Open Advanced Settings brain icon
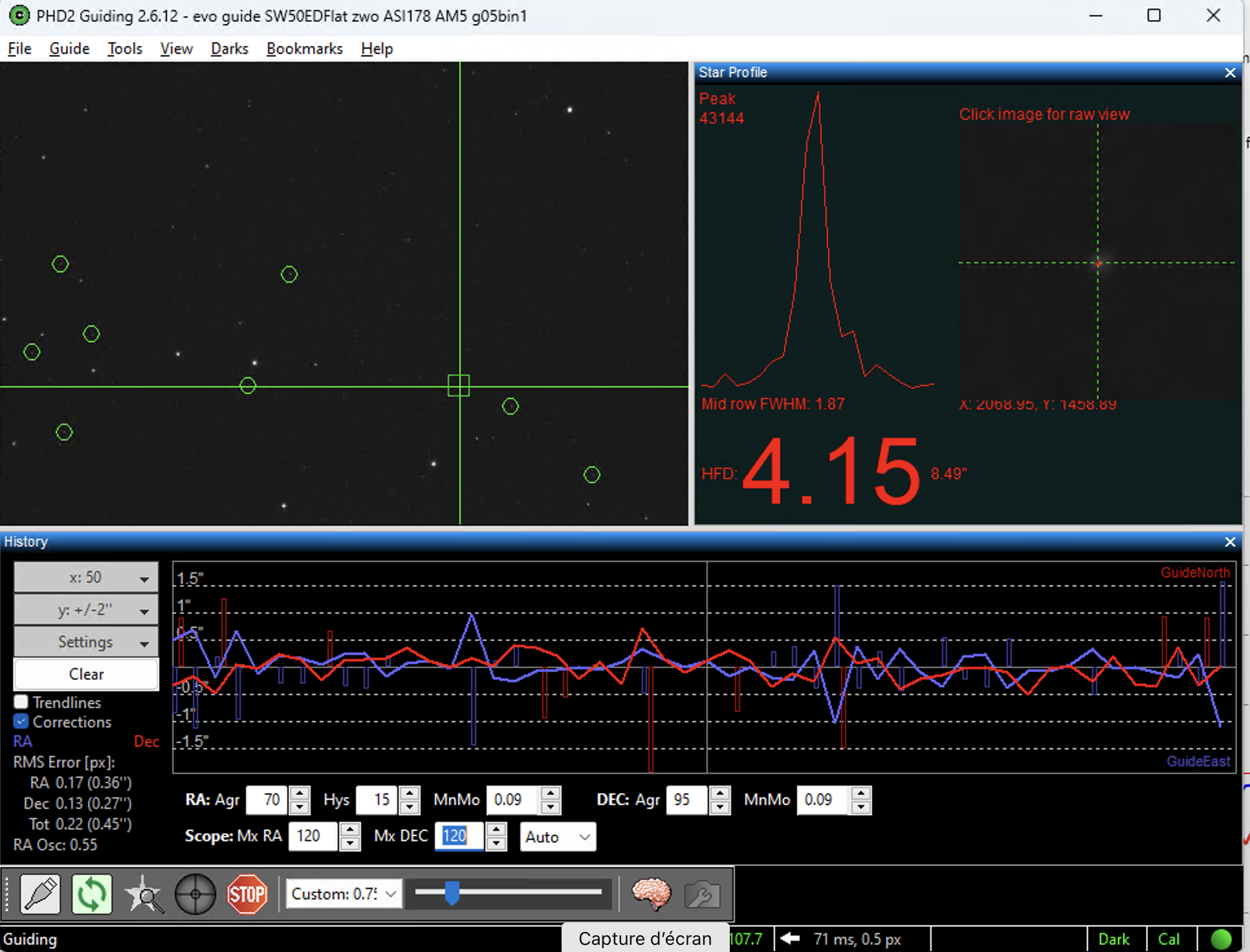 (x=651, y=894)
